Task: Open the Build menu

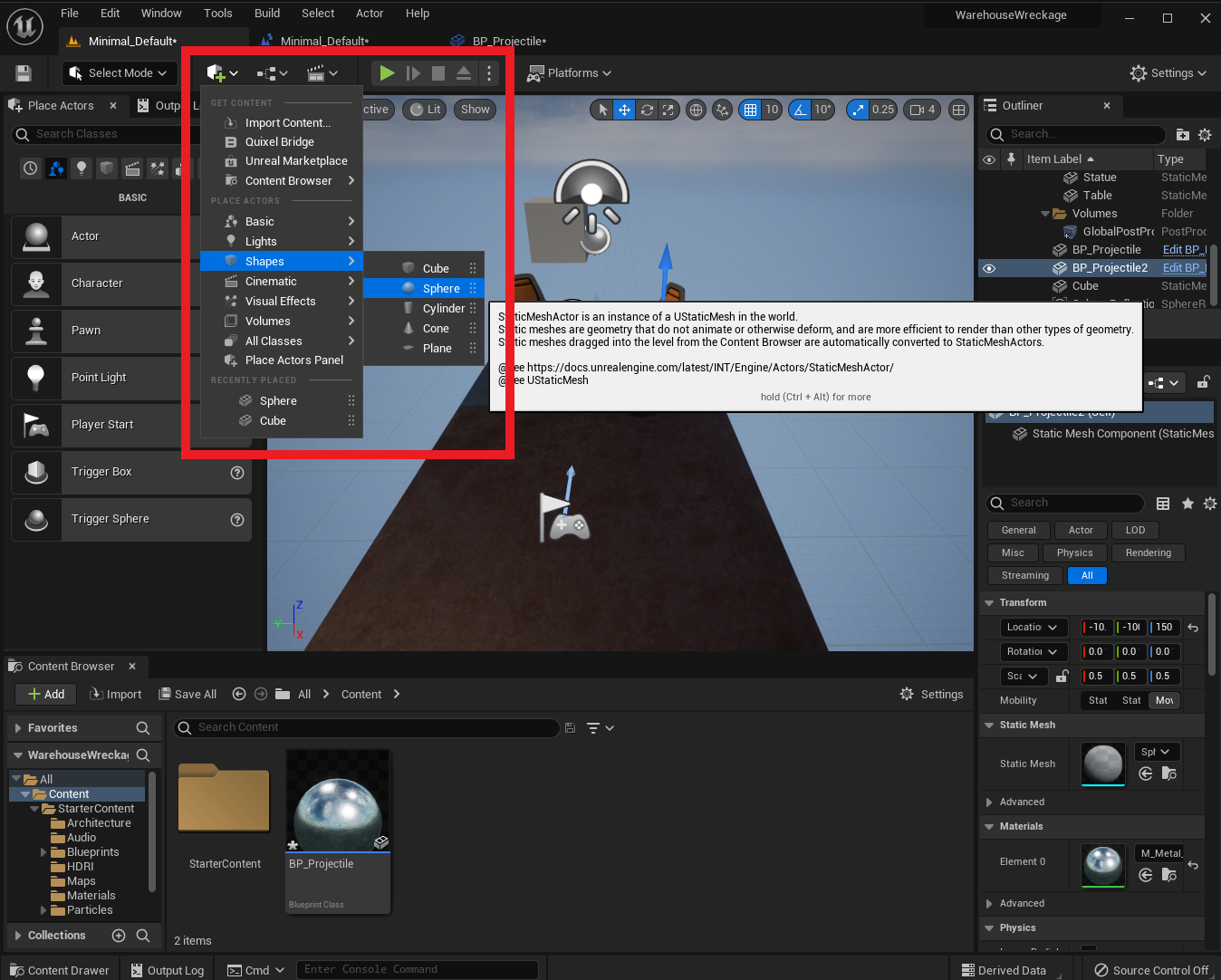Action: pos(267,14)
